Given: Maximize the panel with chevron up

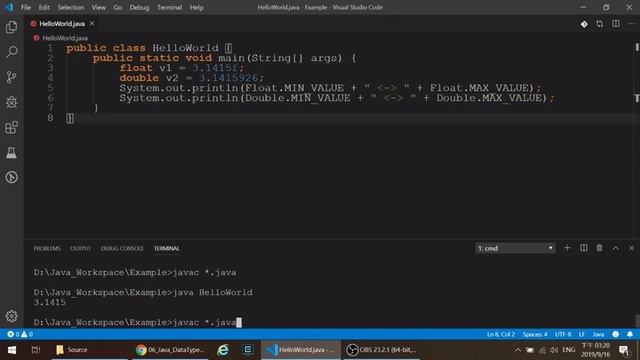Looking at the screenshot, I should [x=616, y=248].
